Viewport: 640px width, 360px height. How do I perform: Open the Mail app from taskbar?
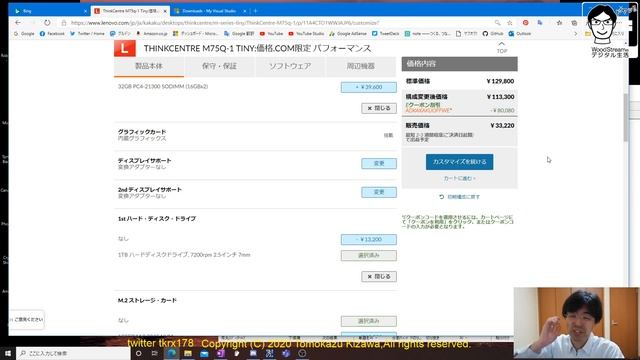tap(204, 353)
